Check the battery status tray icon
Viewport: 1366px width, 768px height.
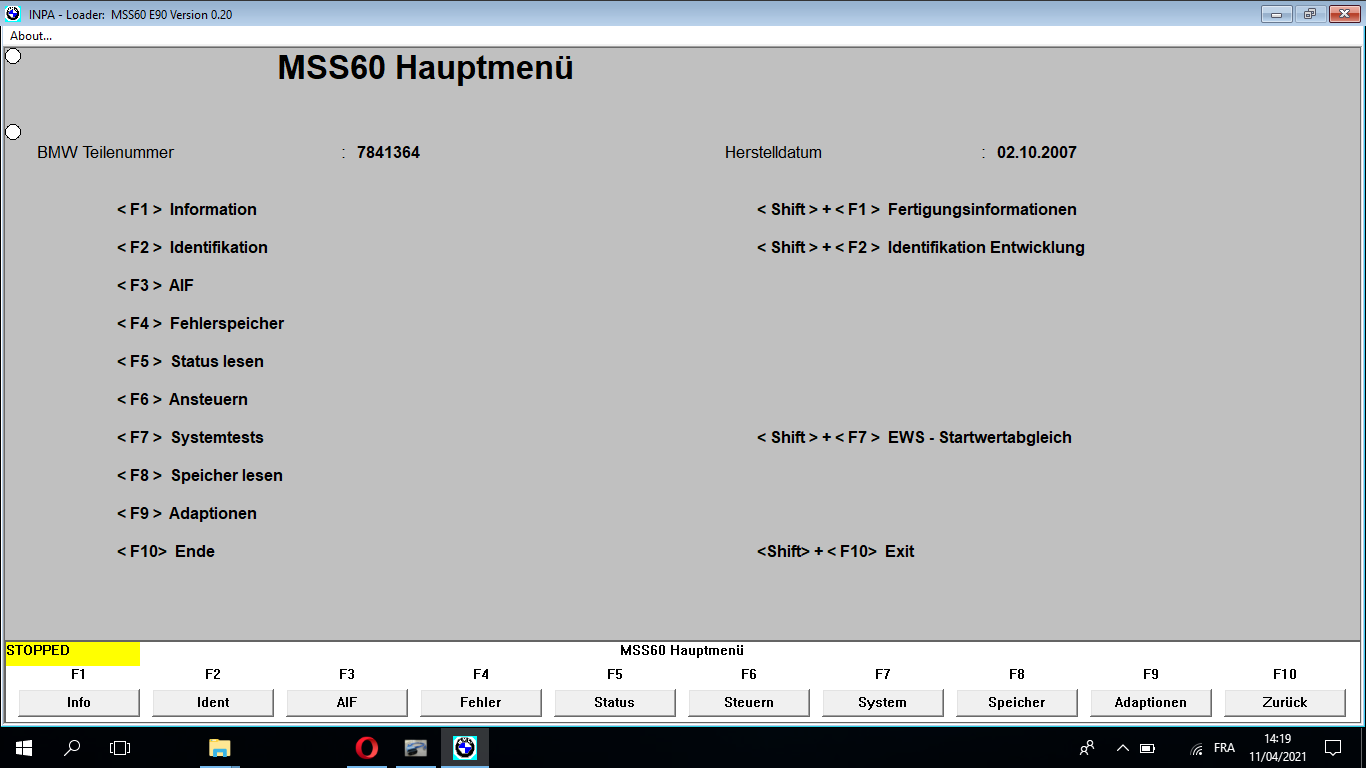1148,748
